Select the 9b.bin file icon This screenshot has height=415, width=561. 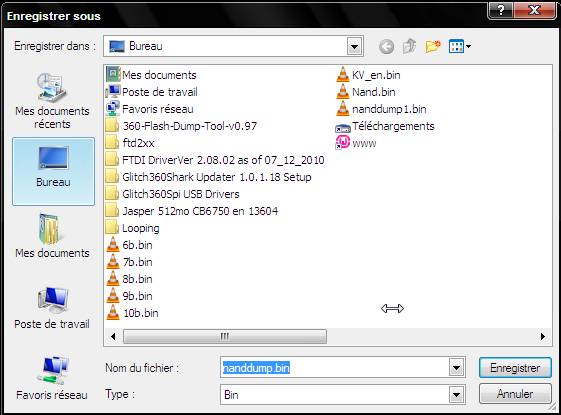113,296
